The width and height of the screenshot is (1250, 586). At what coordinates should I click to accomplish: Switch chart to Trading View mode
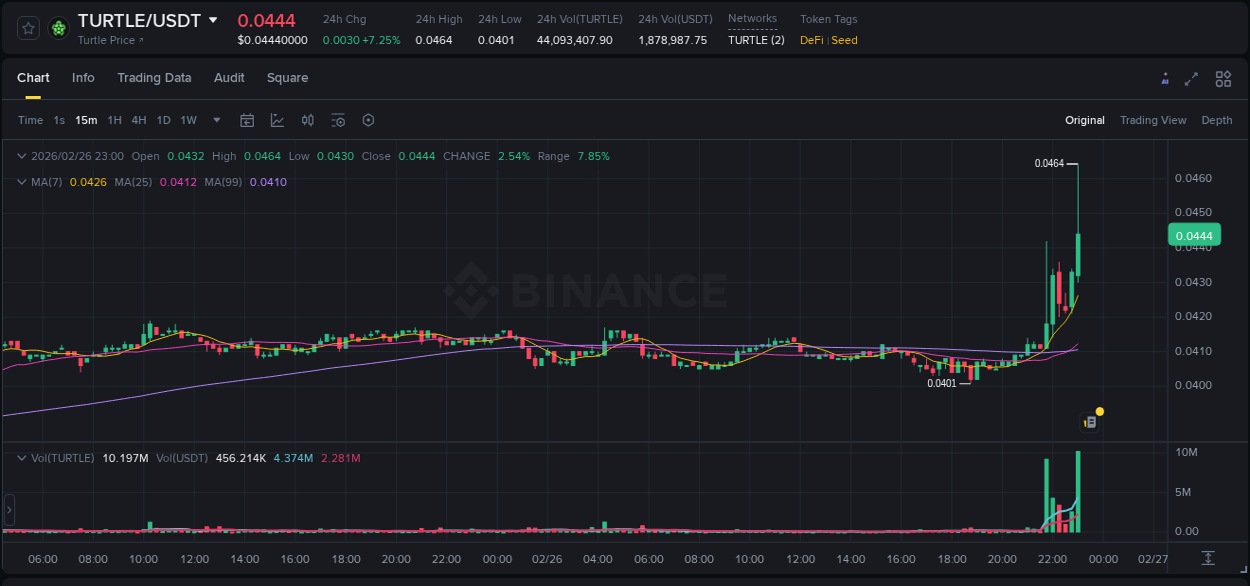tap(1153, 120)
